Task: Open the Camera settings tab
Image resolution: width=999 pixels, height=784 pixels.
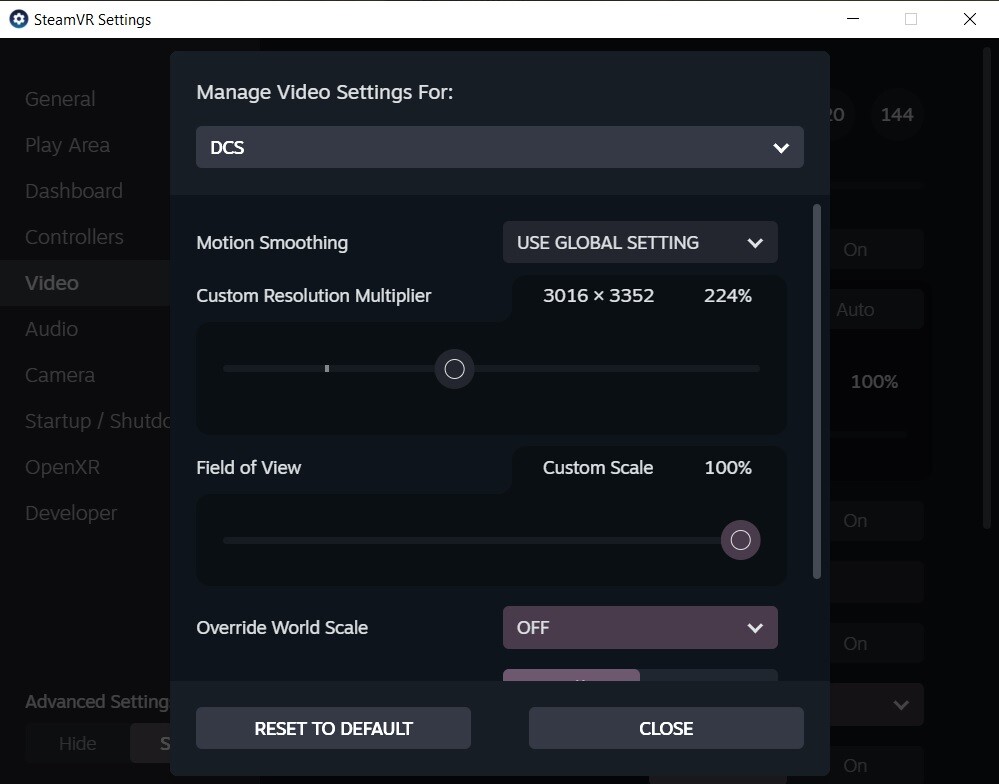Action: click(60, 374)
